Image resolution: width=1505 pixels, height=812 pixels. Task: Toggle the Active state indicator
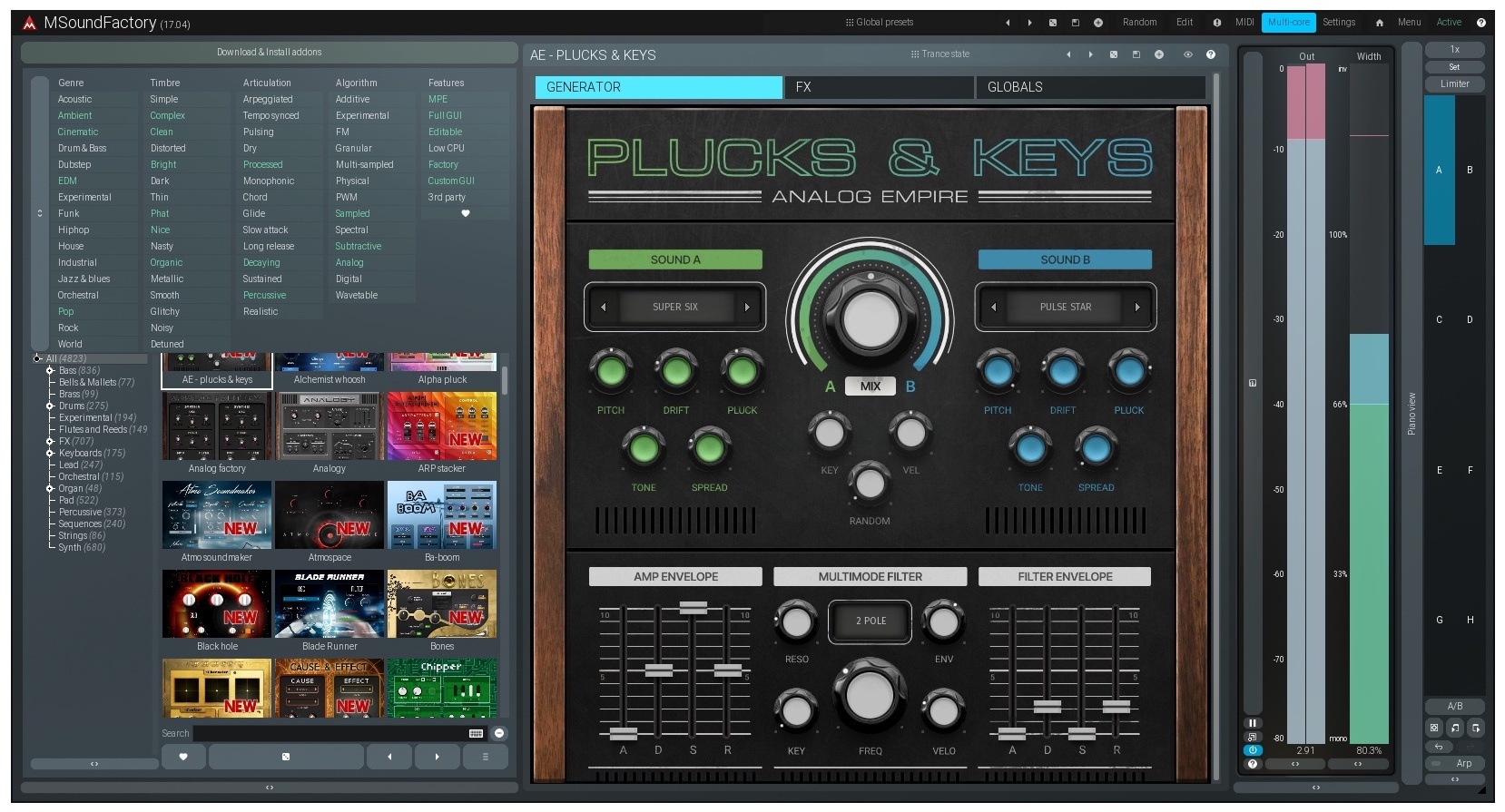1449,23
